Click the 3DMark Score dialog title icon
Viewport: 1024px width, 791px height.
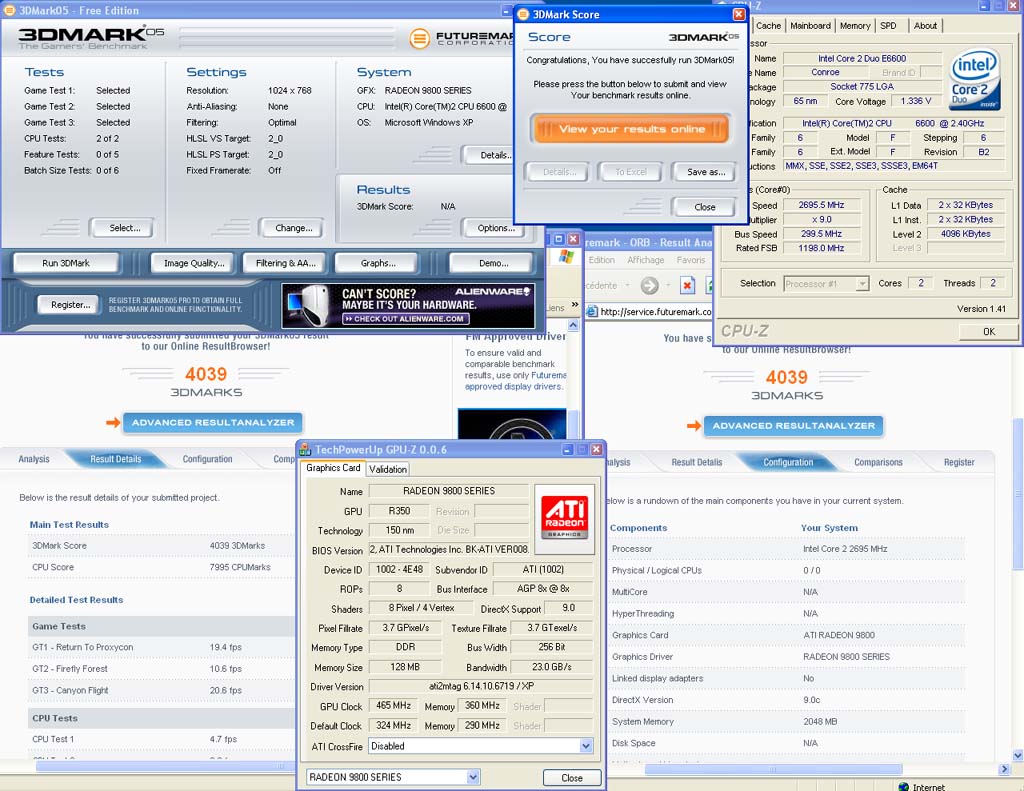pos(523,14)
